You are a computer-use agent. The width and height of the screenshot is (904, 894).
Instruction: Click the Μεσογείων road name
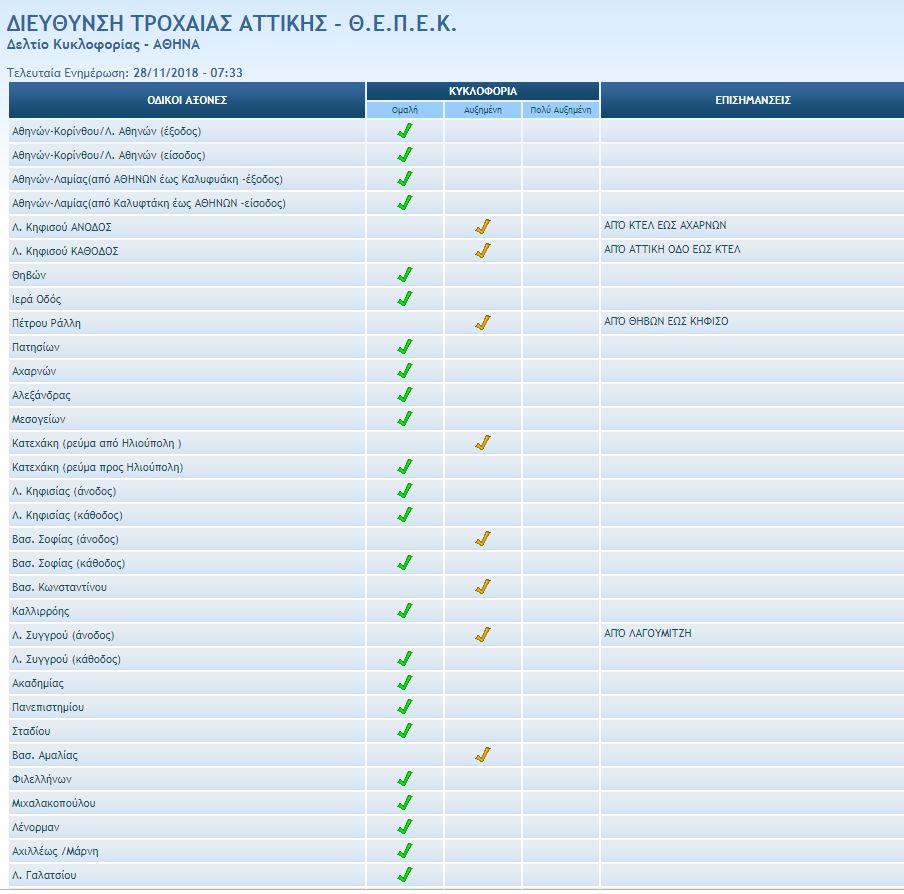click(41, 419)
